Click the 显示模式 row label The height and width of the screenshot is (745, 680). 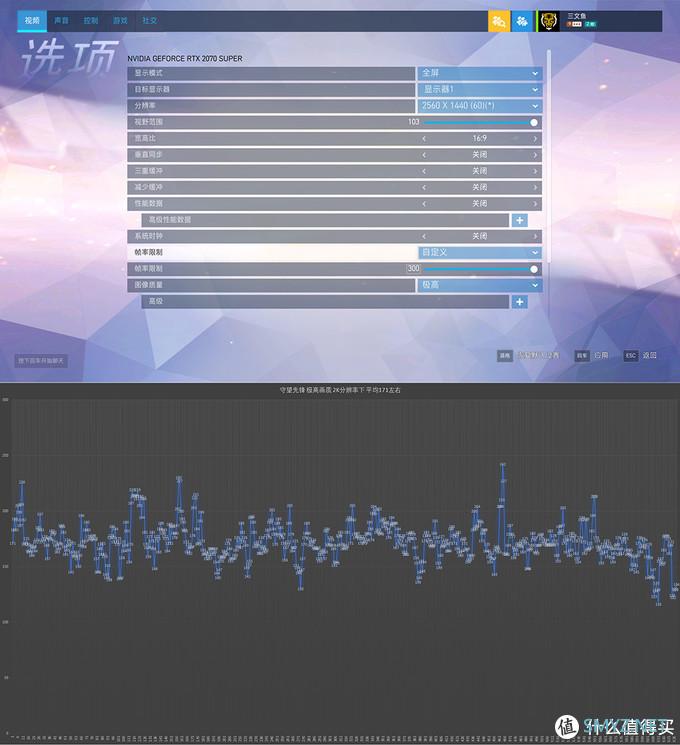(x=149, y=73)
